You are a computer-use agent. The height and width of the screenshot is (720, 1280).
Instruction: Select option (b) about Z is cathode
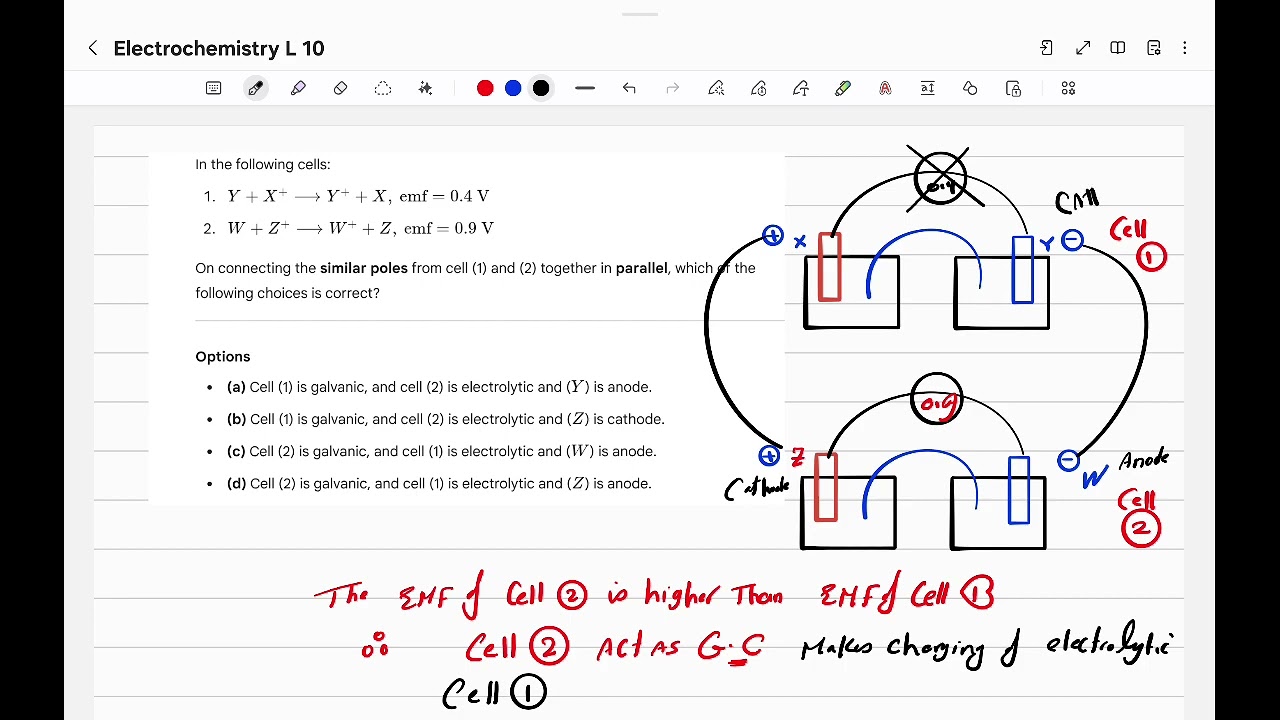445,419
